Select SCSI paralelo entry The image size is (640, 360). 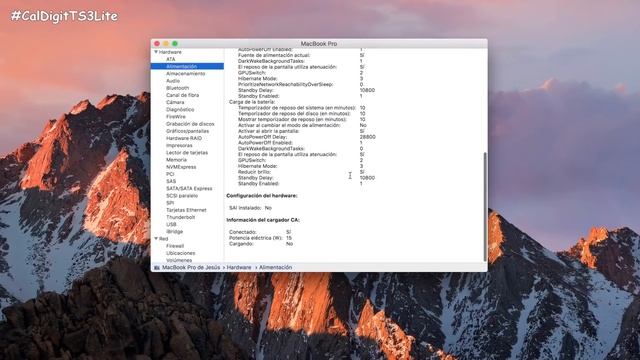(x=182, y=196)
